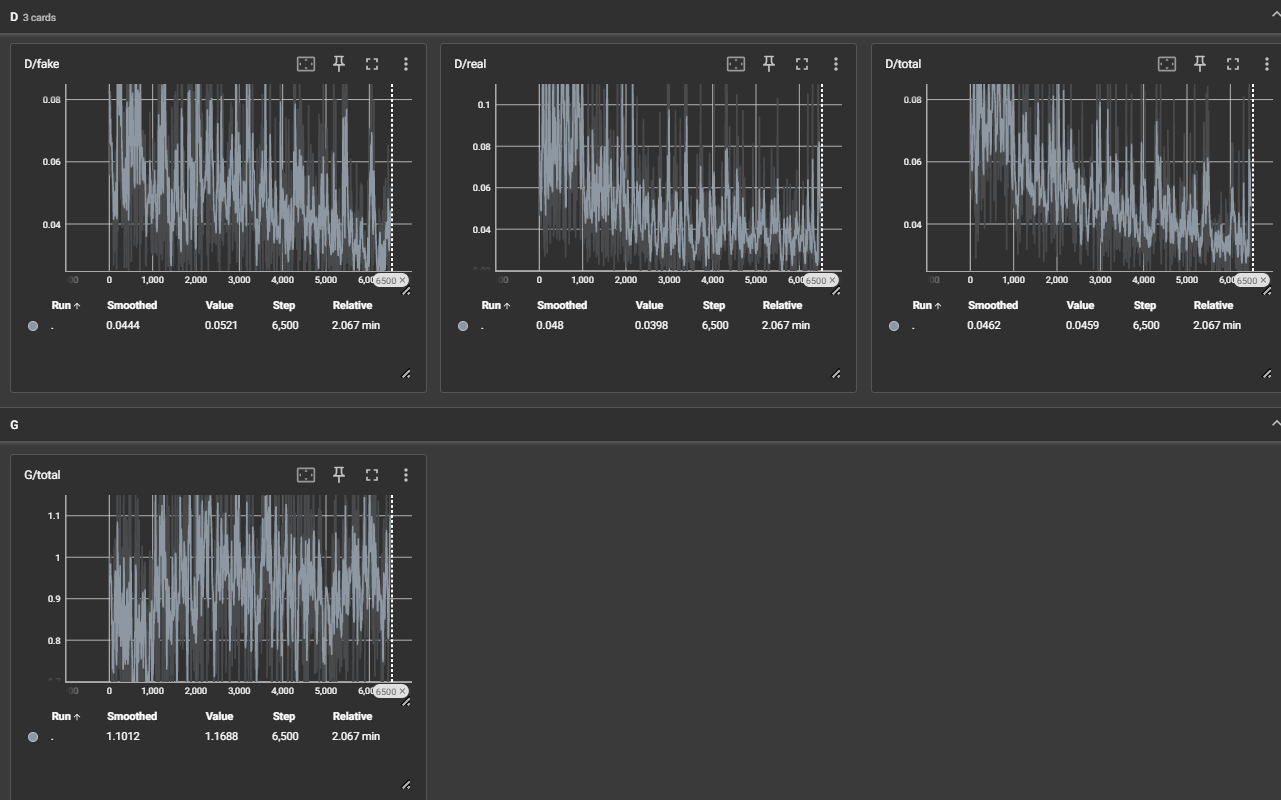This screenshot has width=1281, height=800.
Task: Toggle full size for D/real chart
Action: click(802, 64)
